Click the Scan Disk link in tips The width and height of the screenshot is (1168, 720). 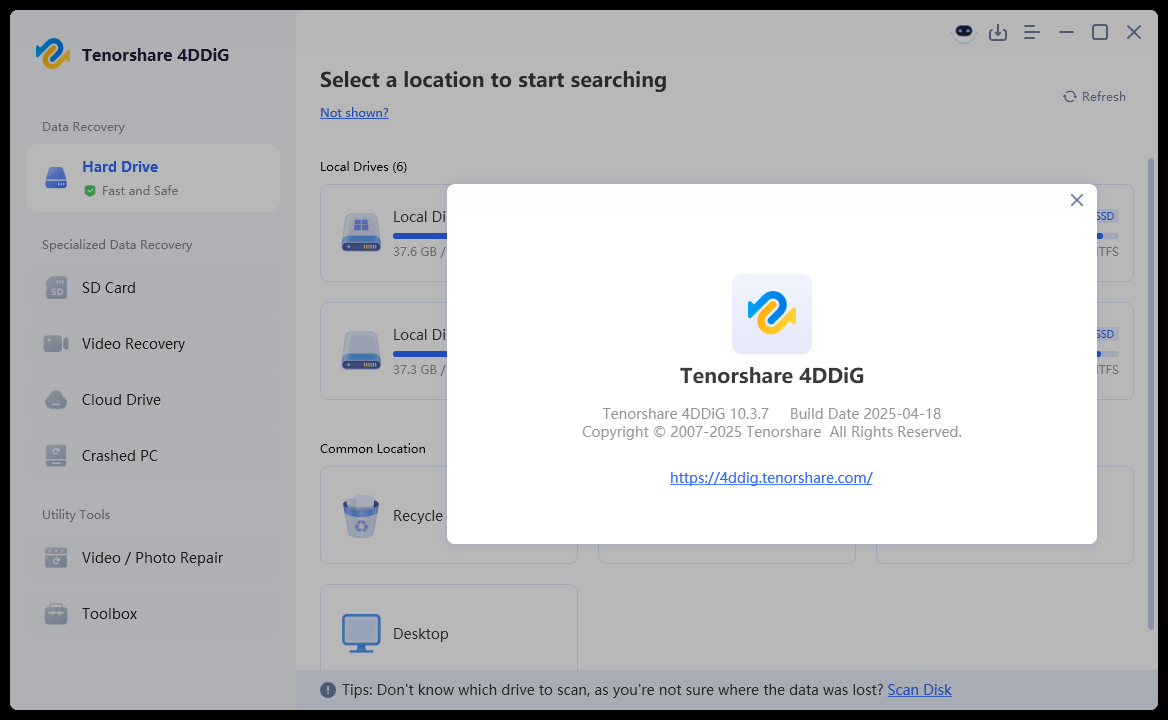click(x=919, y=689)
